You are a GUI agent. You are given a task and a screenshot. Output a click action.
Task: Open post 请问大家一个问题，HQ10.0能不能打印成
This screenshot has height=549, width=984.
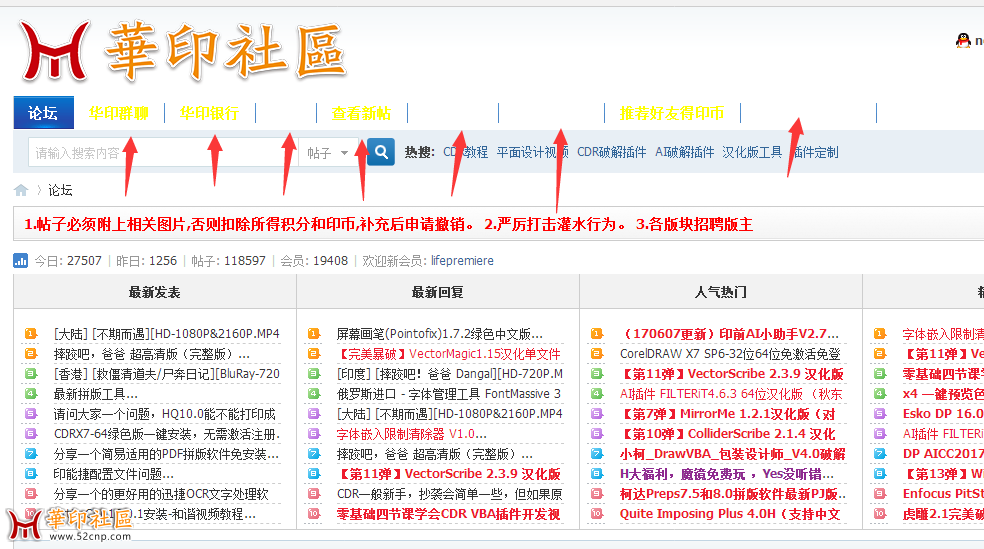[165, 414]
